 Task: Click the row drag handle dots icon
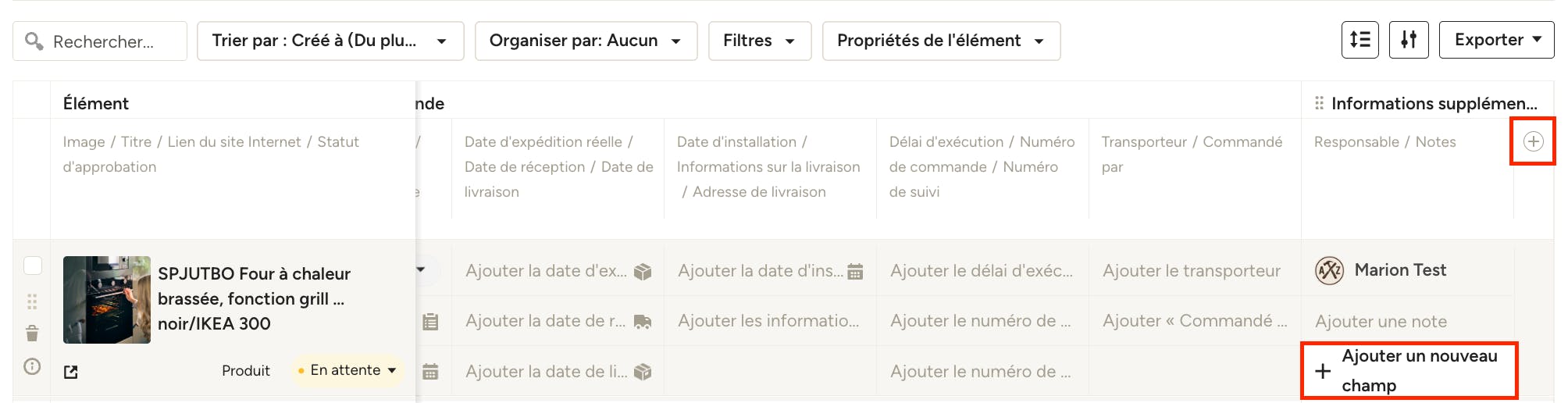point(32,301)
